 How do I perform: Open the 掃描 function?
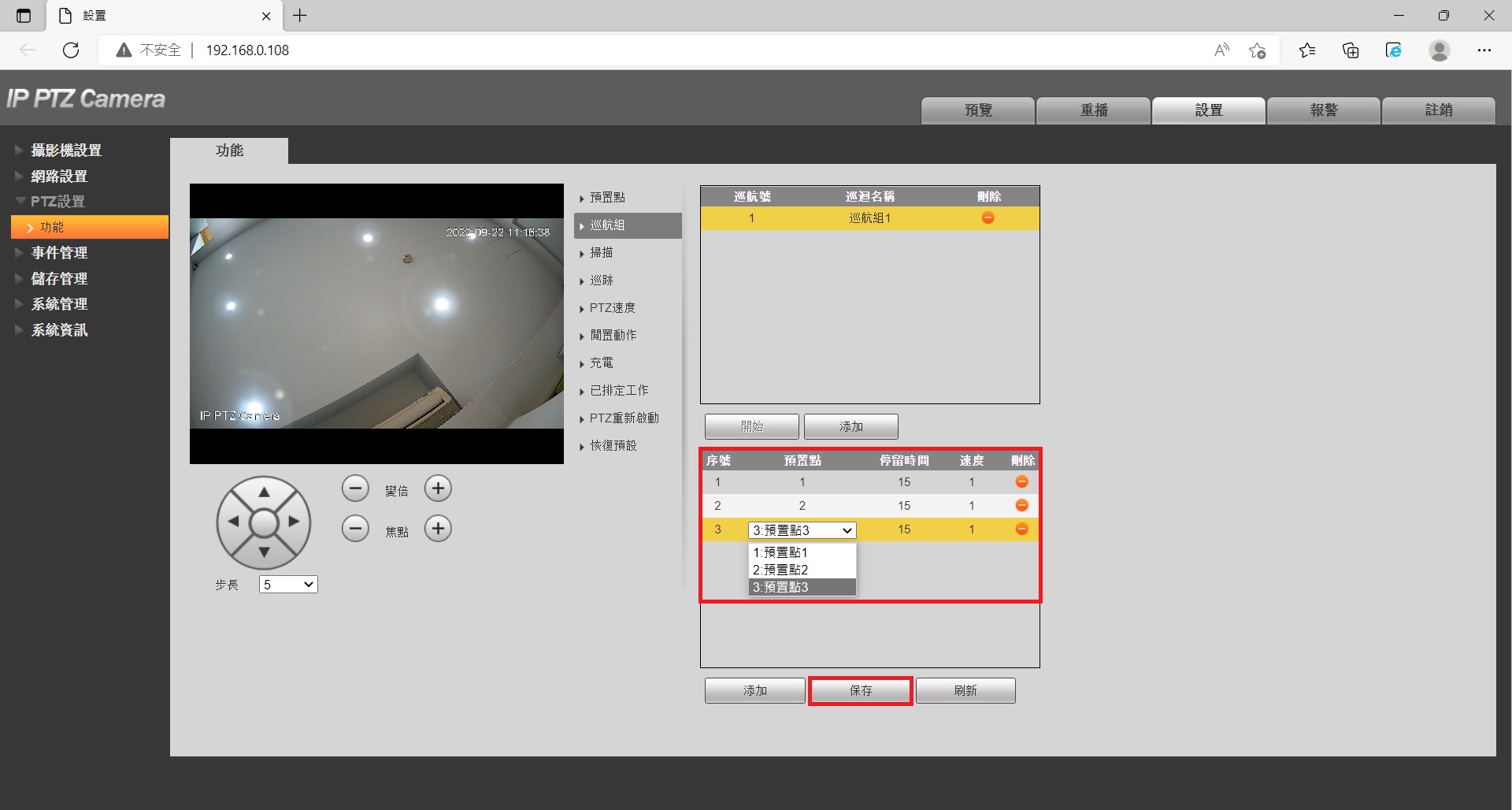click(x=628, y=253)
